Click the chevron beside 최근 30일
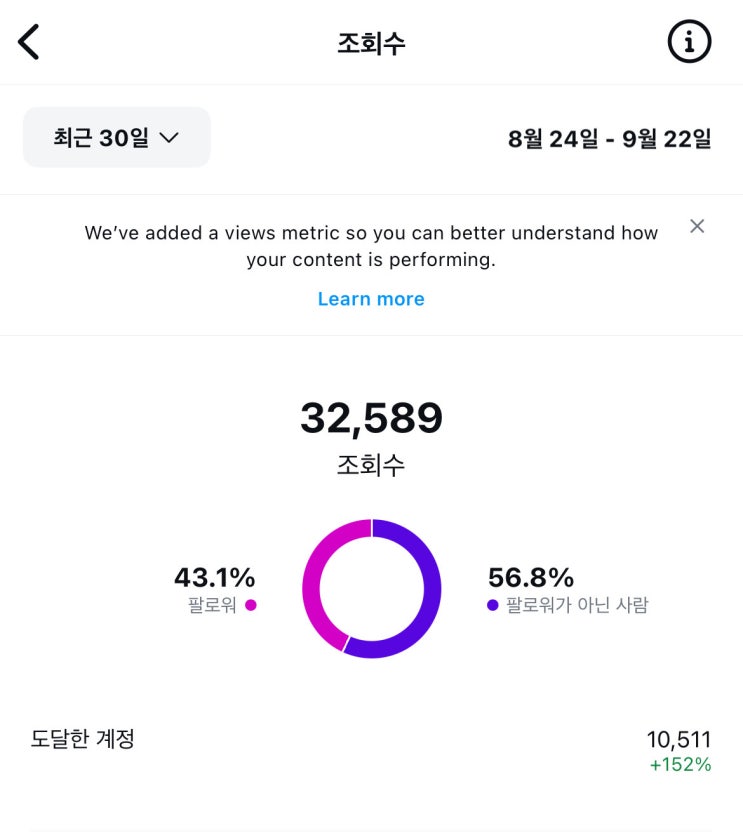 pos(169,138)
